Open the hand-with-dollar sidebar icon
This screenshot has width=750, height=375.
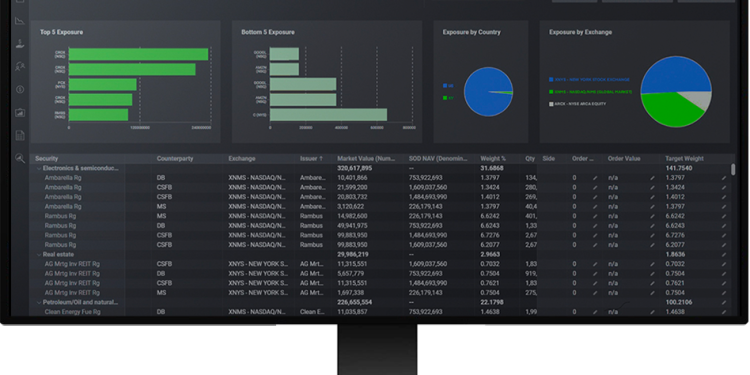[x=20, y=44]
